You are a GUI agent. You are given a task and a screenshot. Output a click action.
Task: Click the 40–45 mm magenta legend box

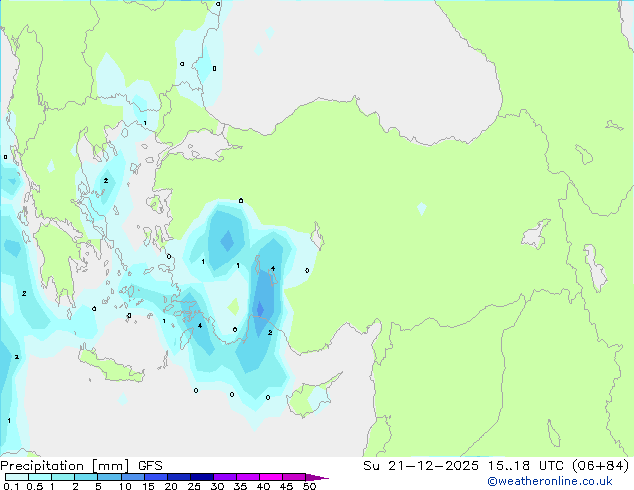pos(271,477)
